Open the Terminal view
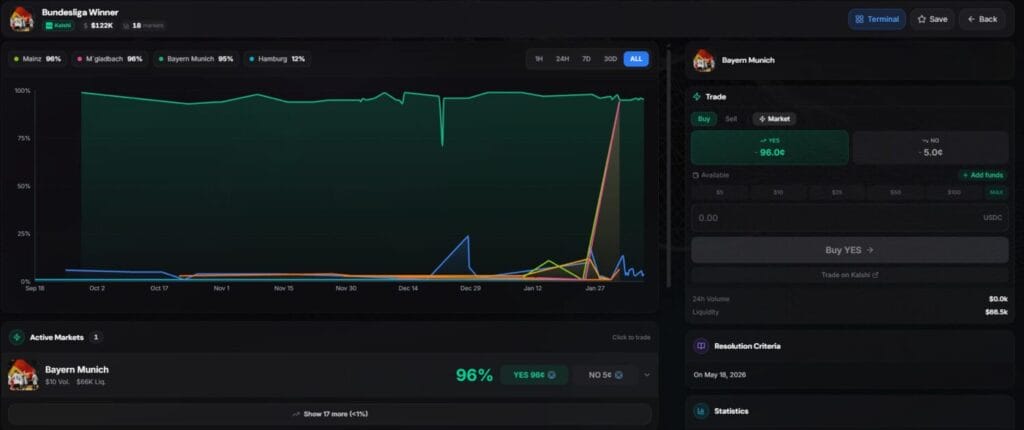Screen dimensions: 1024x430 click(x=877, y=19)
